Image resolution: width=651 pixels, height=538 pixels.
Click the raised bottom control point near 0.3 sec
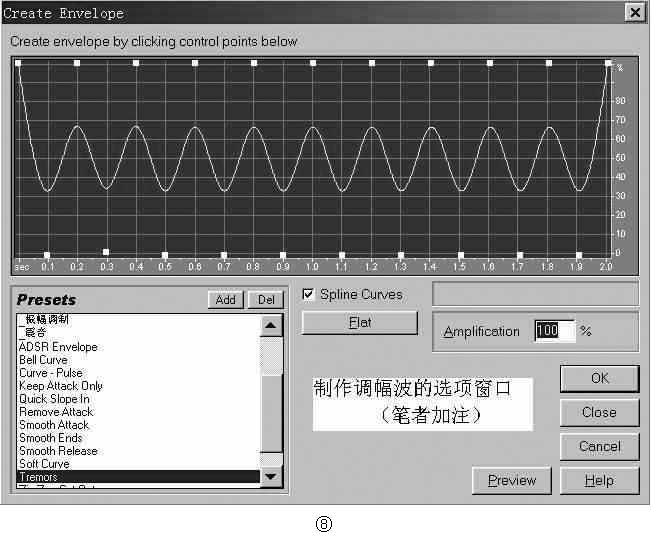tap(106, 252)
